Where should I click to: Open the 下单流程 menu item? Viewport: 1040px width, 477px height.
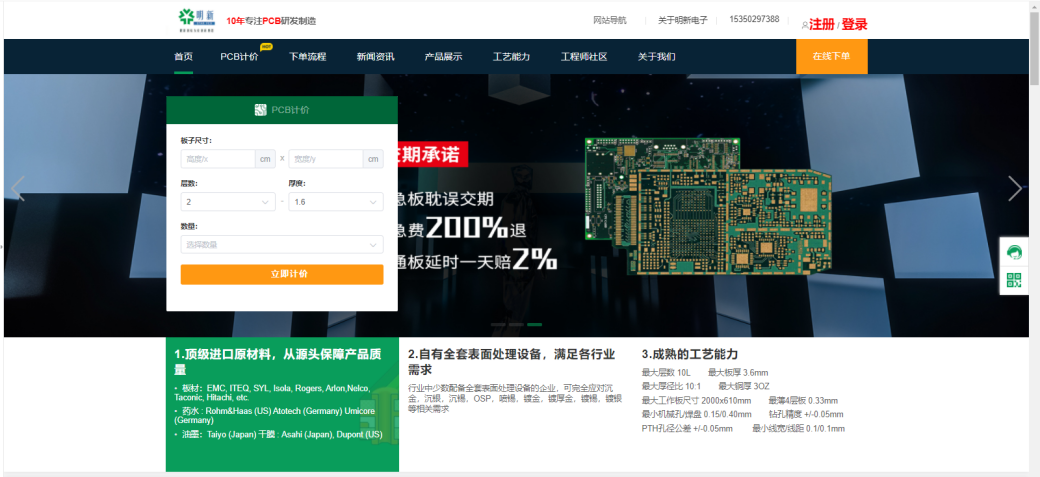pyautogui.click(x=307, y=57)
